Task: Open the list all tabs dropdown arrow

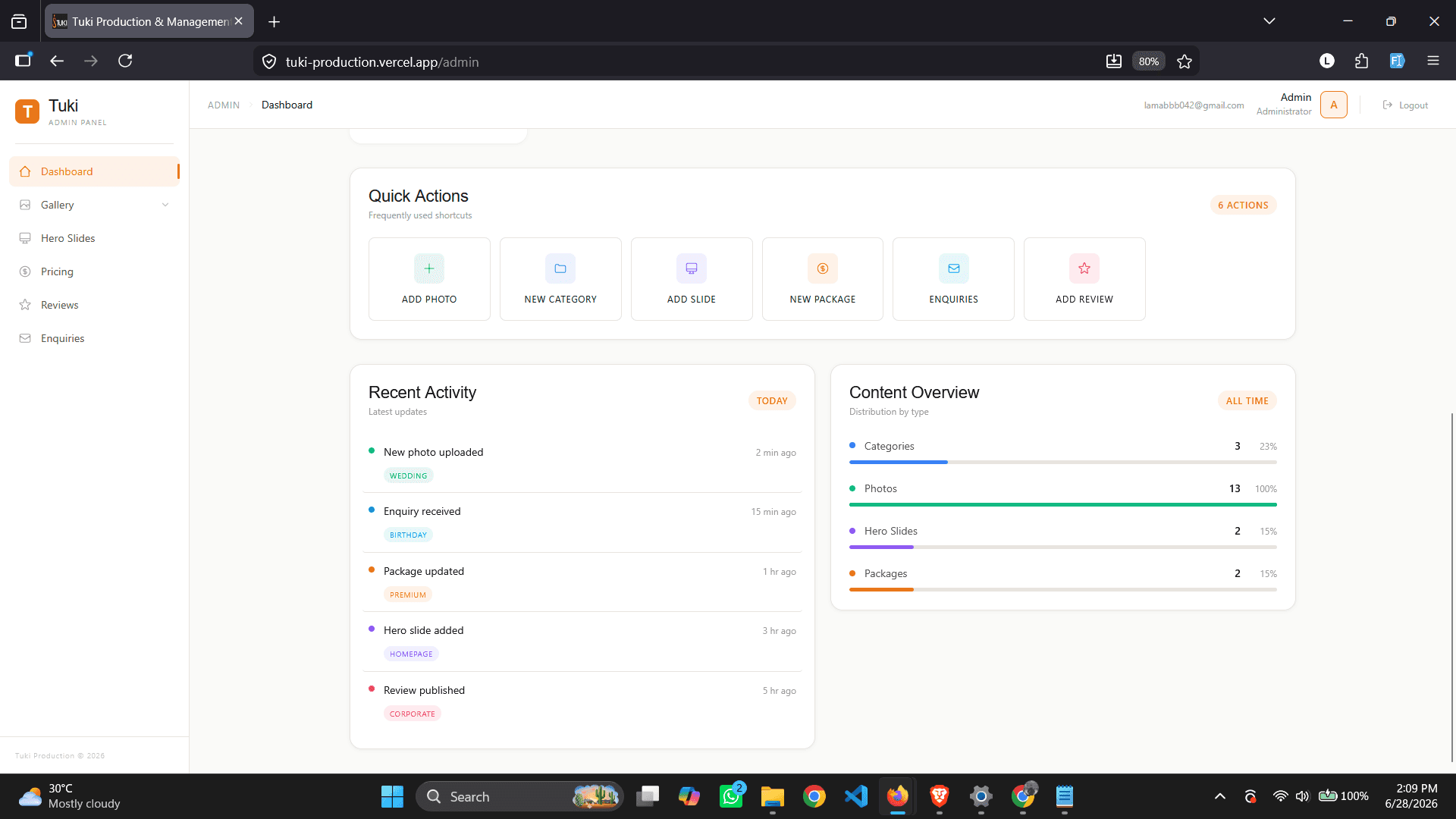Action: (1269, 21)
